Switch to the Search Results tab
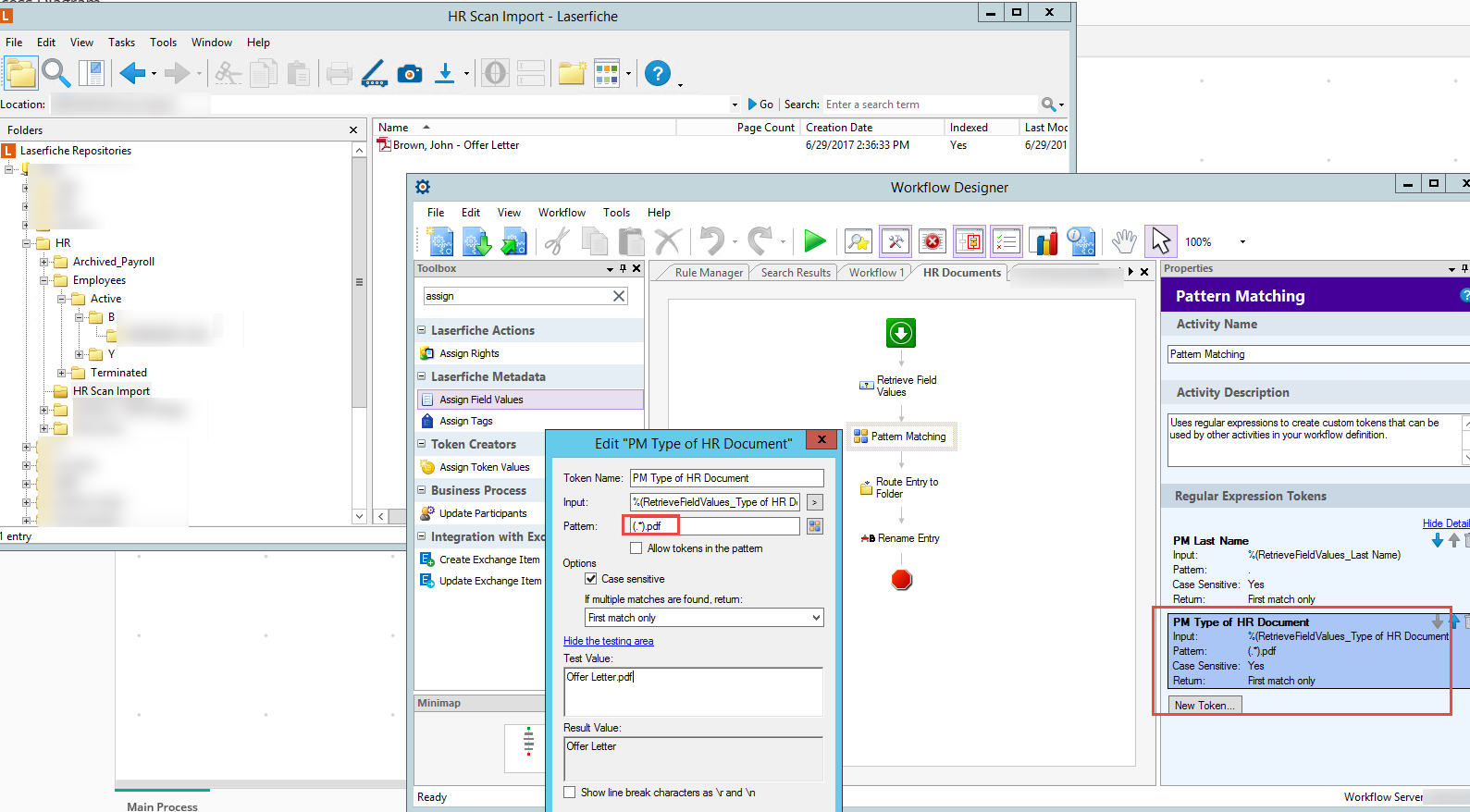The height and width of the screenshot is (812, 1470). point(796,273)
